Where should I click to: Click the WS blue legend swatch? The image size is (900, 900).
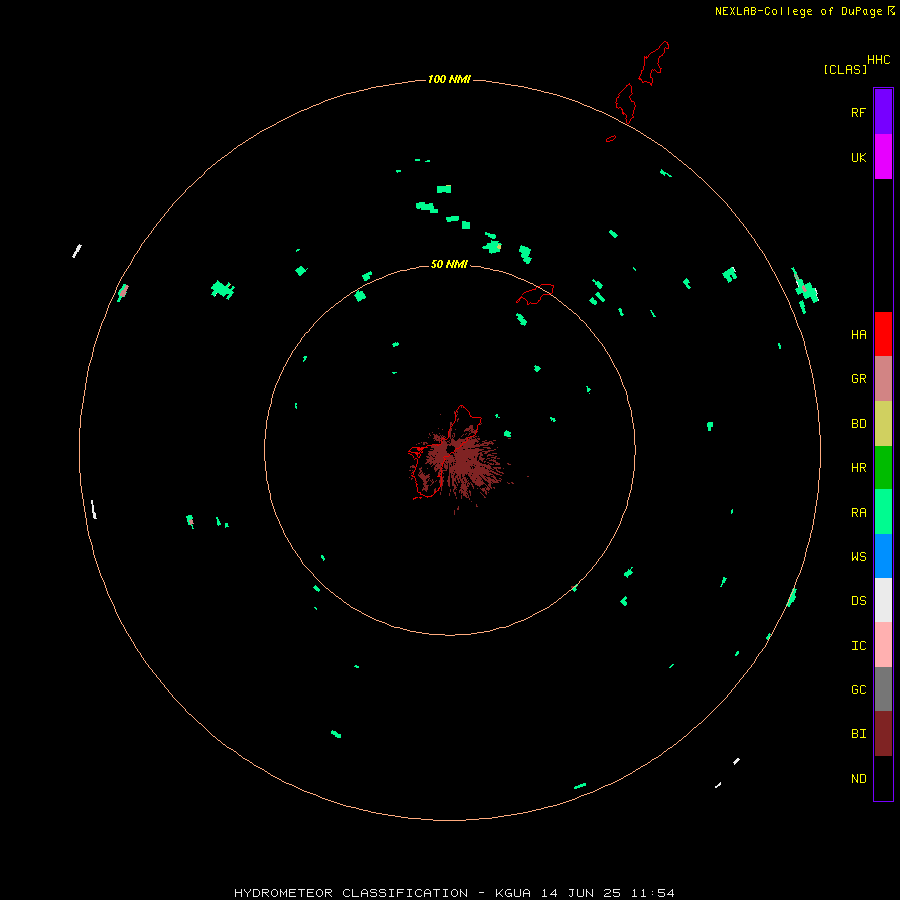click(883, 556)
